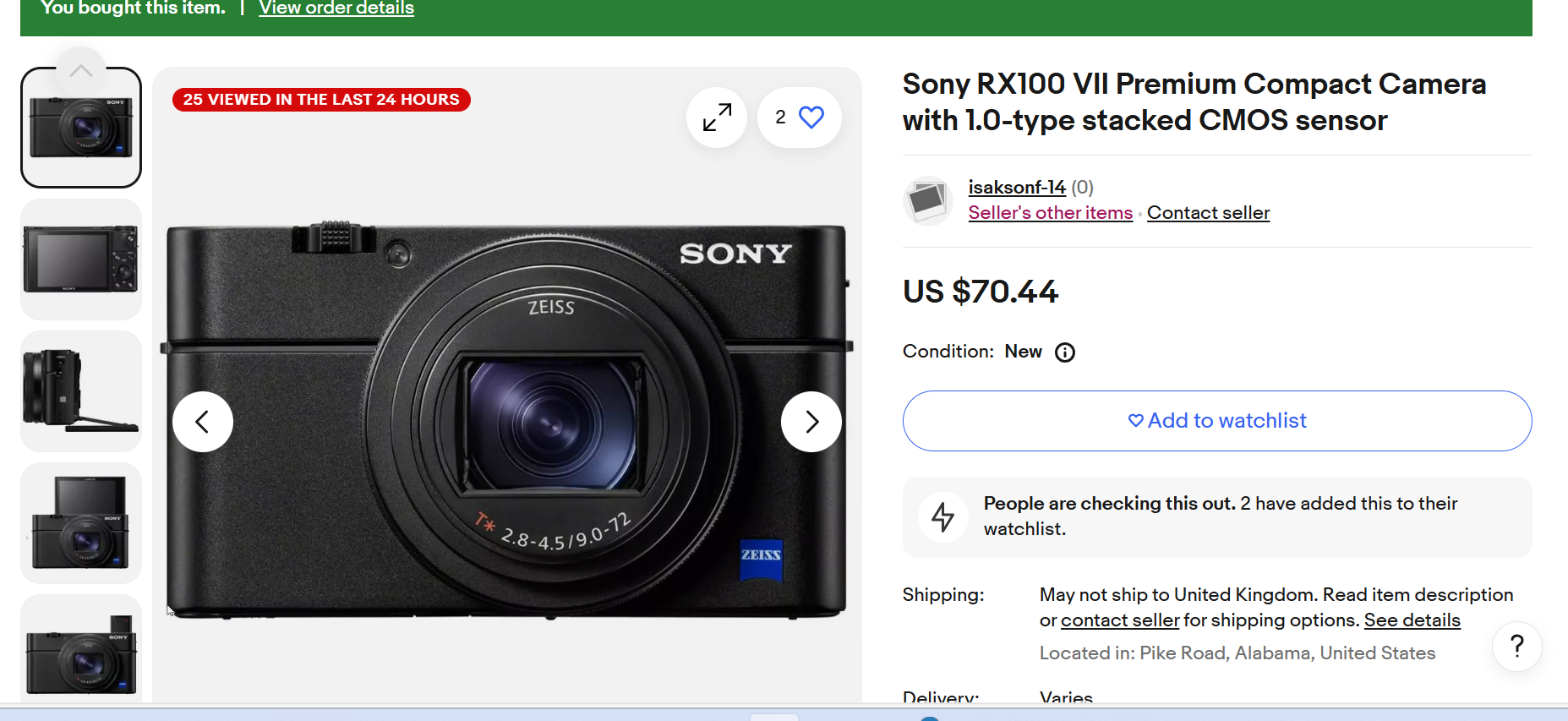The image size is (1568, 721).
Task: Open the View order details link
Action: click(336, 8)
